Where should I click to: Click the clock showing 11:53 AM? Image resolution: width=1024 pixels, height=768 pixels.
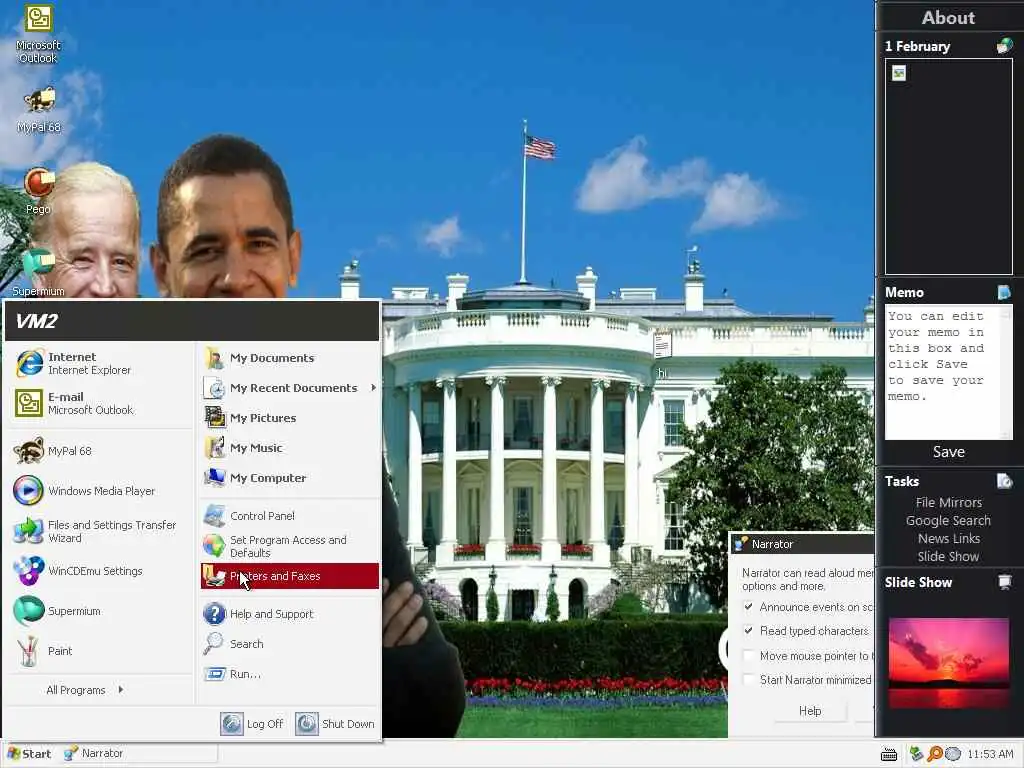pos(990,754)
